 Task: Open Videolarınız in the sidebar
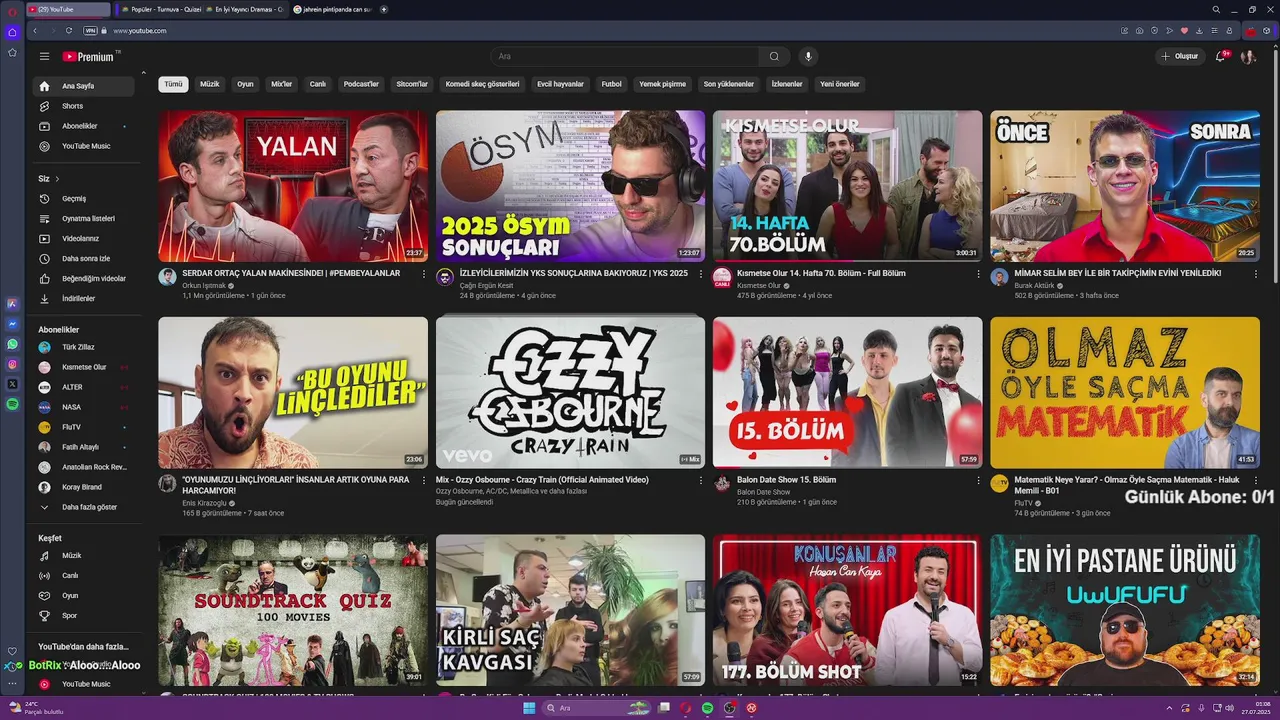pyautogui.click(x=83, y=238)
